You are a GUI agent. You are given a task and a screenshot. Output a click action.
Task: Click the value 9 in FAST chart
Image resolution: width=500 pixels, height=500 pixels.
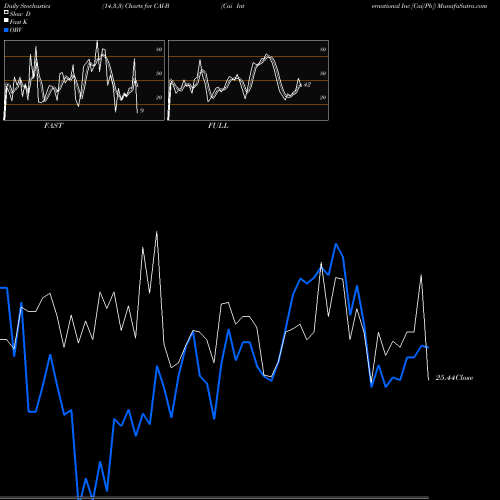(x=142, y=110)
